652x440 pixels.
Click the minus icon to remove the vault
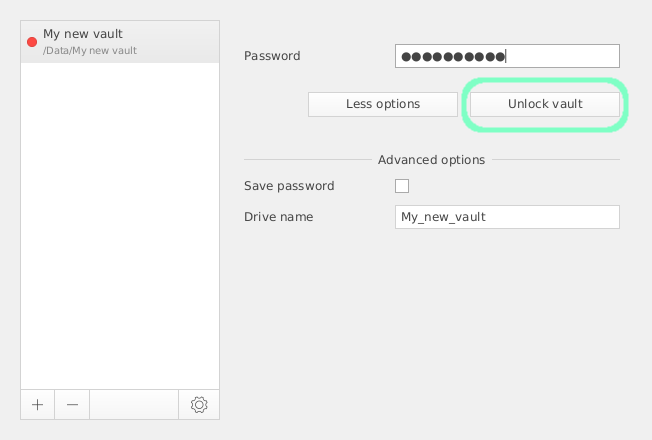tap(72, 405)
